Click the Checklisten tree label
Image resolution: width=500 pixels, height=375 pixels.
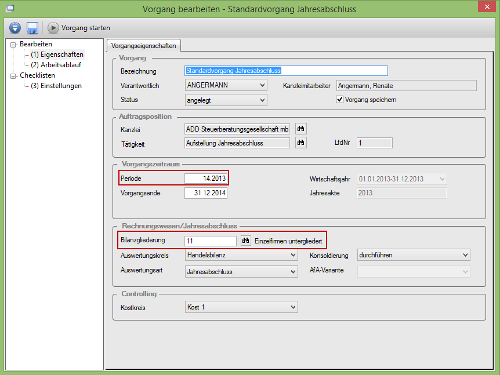coord(37,75)
